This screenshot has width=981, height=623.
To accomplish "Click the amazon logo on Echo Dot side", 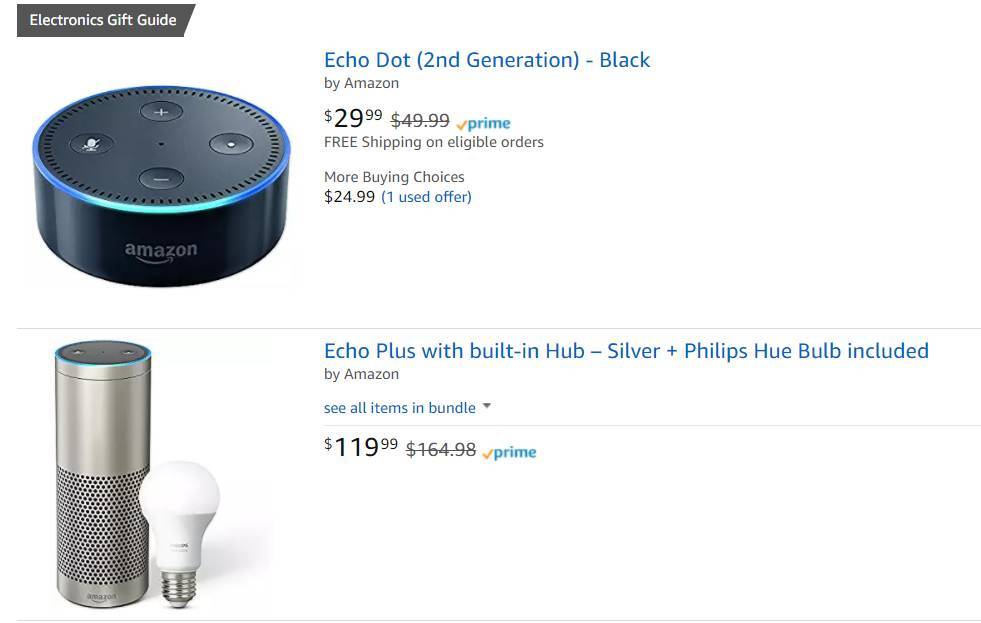I will click(x=161, y=251).
